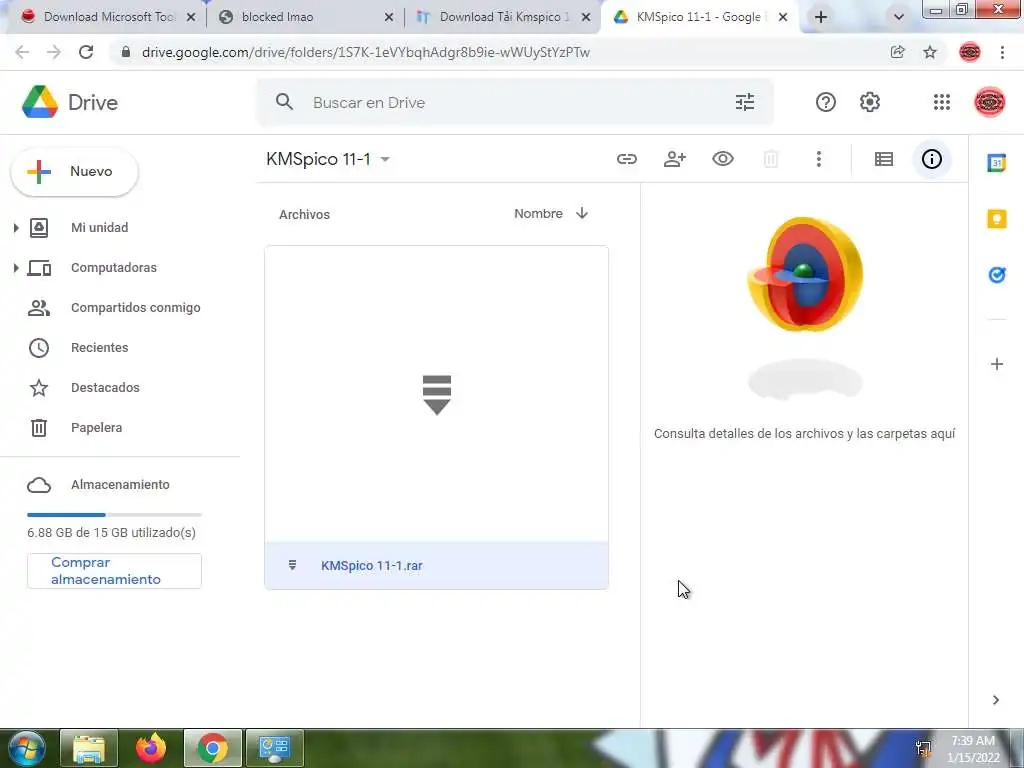Viewport: 1024px width, 768px height.
Task: Open a new browser tab
Action: click(x=821, y=17)
